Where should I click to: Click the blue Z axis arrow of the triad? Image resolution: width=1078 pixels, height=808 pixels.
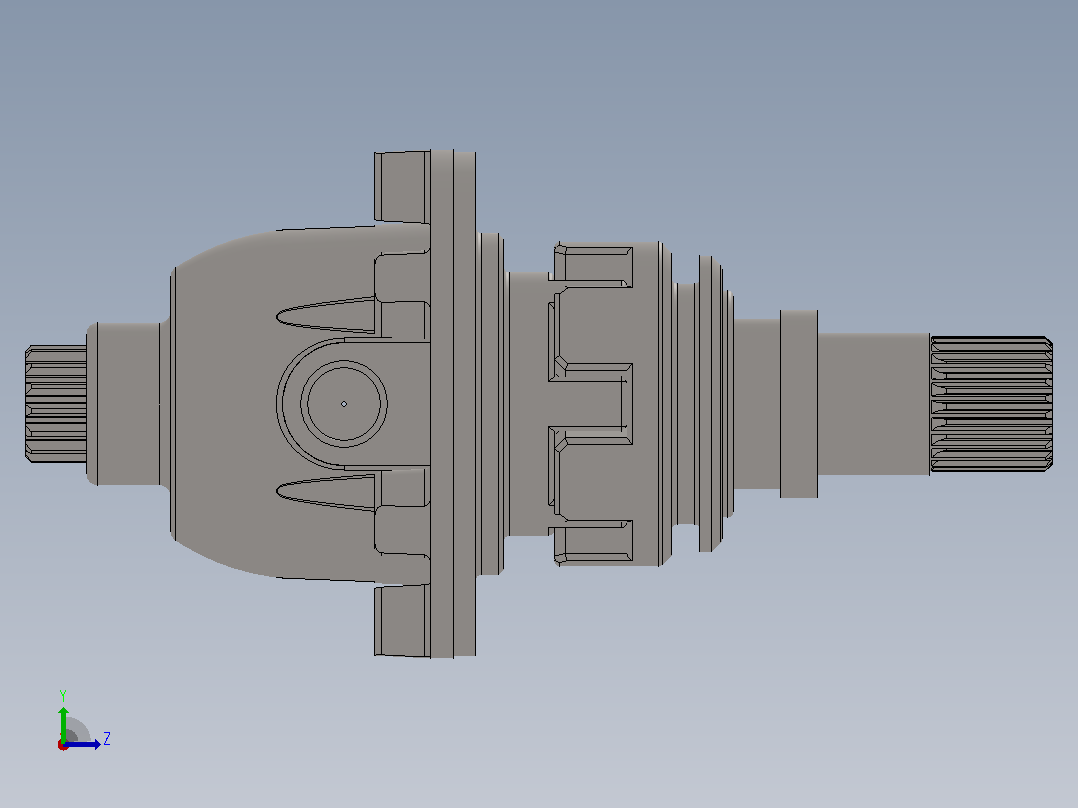coord(82,744)
